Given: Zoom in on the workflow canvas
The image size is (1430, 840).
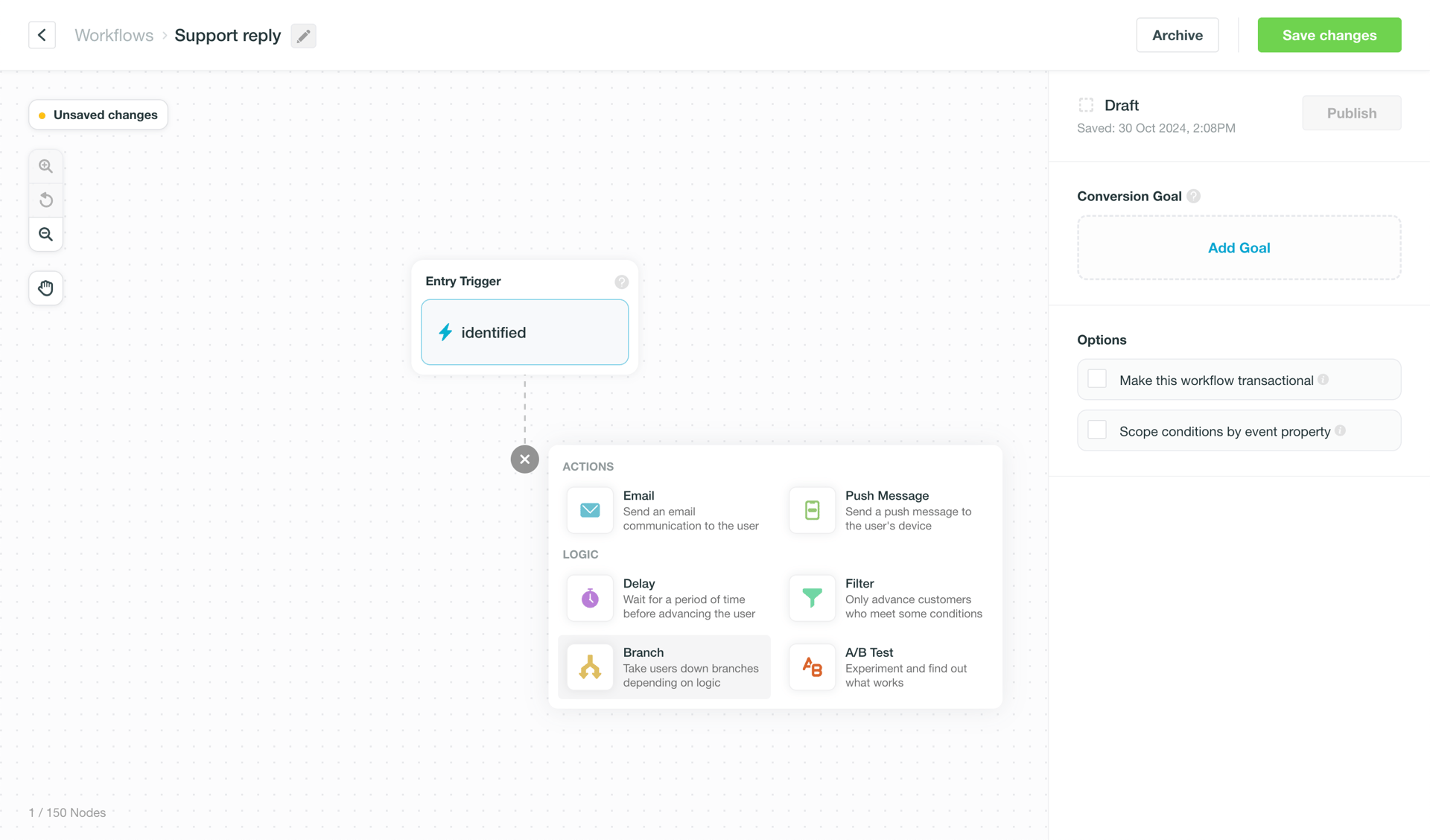Looking at the screenshot, I should (45, 165).
